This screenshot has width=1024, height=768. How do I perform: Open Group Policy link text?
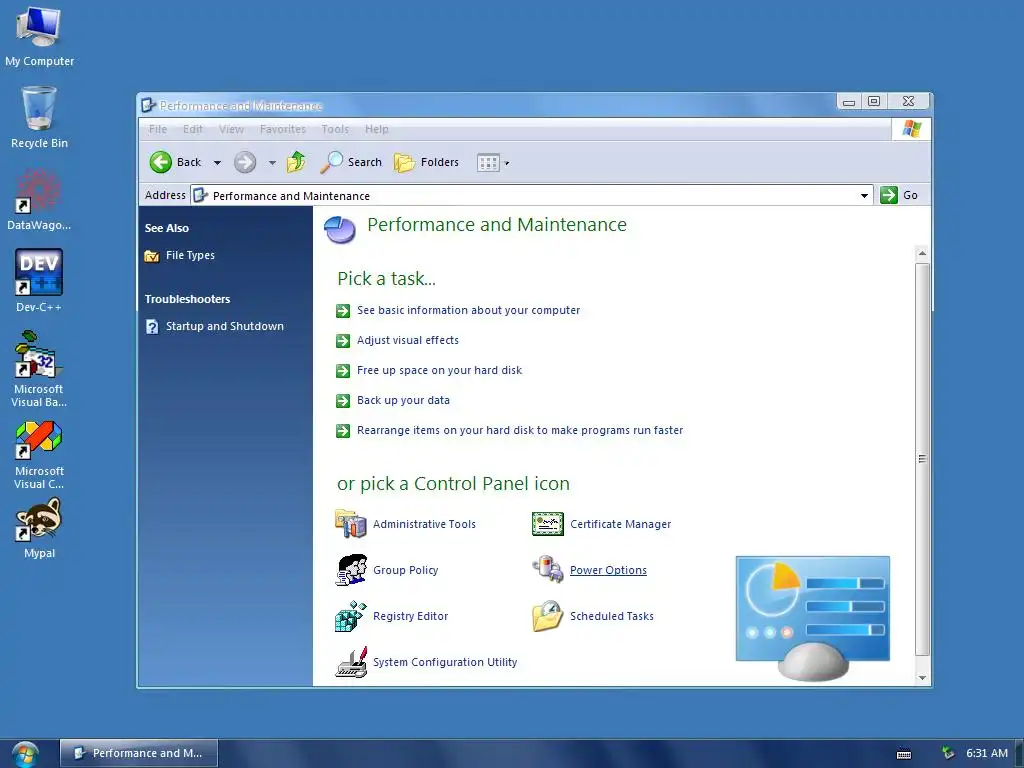406,570
